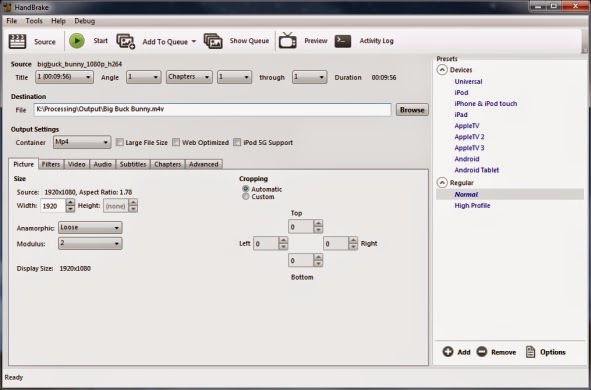
Task: Select the AppleTV 3 preset
Action: pyautogui.click(x=469, y=148)
